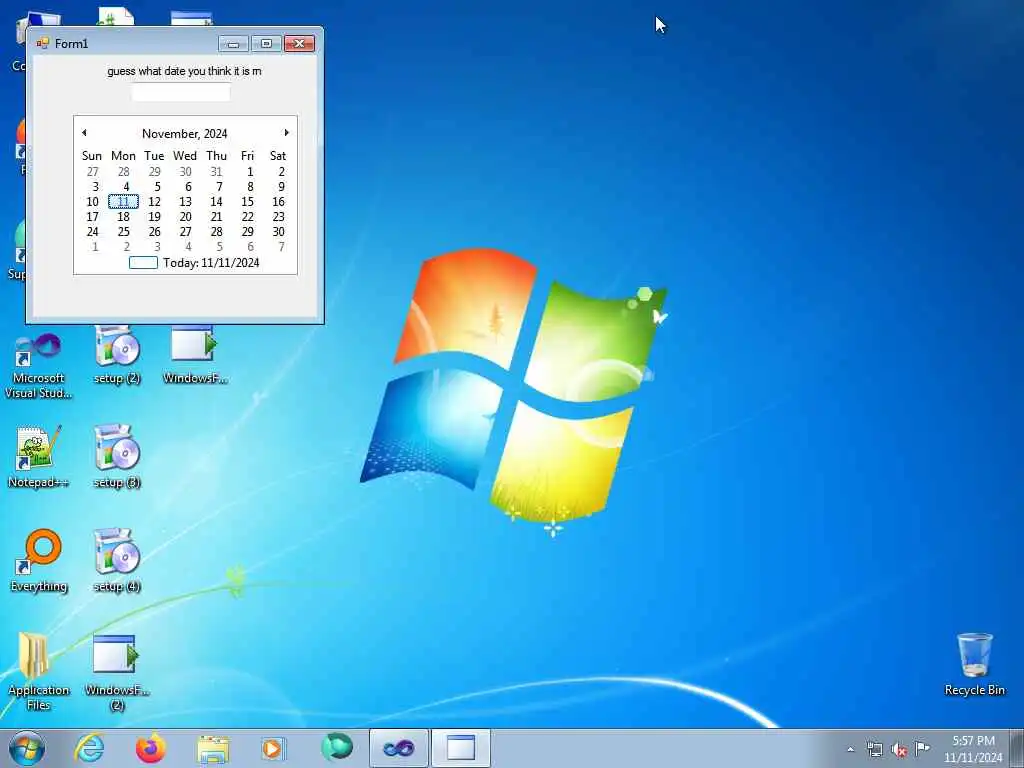The width and height of the screenshot is (1024, 768).
Task: Close the Form1 window
Action: (300, 44)
